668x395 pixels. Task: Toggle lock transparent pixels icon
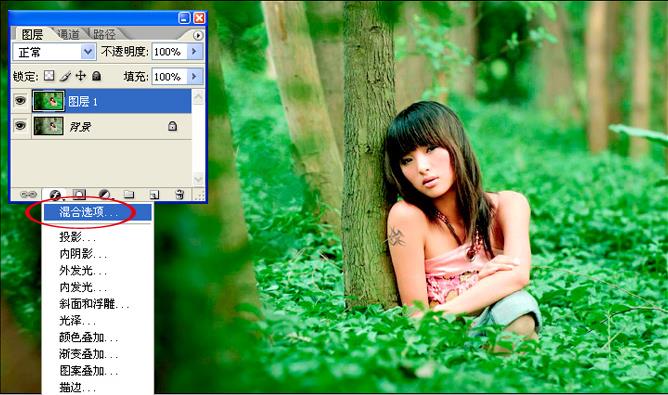49,76
